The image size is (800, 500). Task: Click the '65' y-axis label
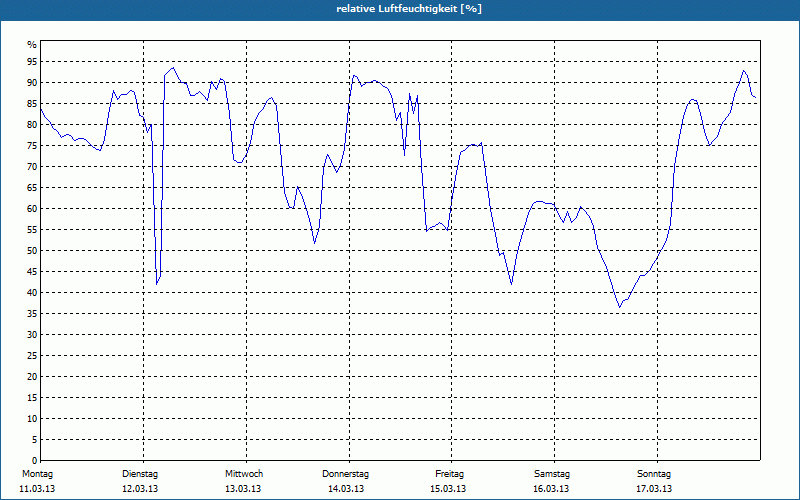pyautogui.click(x=32, y=188)
